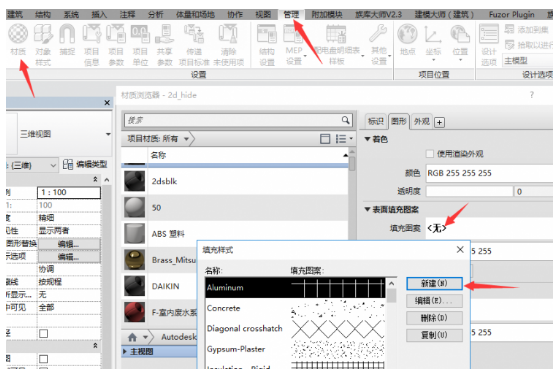Click the 名称 column header to sort
560x373 pixels.
click(x=248, y=155)
